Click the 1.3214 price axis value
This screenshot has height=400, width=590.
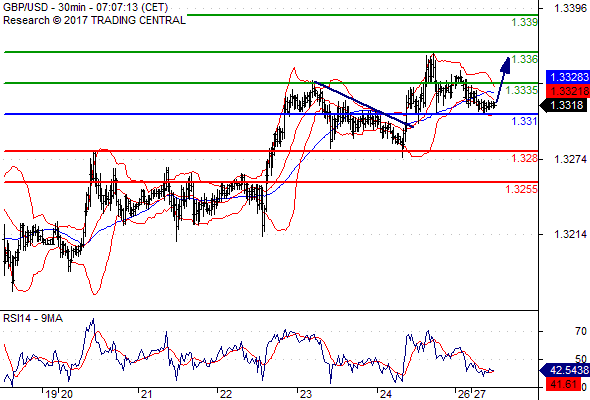point(570,234)
